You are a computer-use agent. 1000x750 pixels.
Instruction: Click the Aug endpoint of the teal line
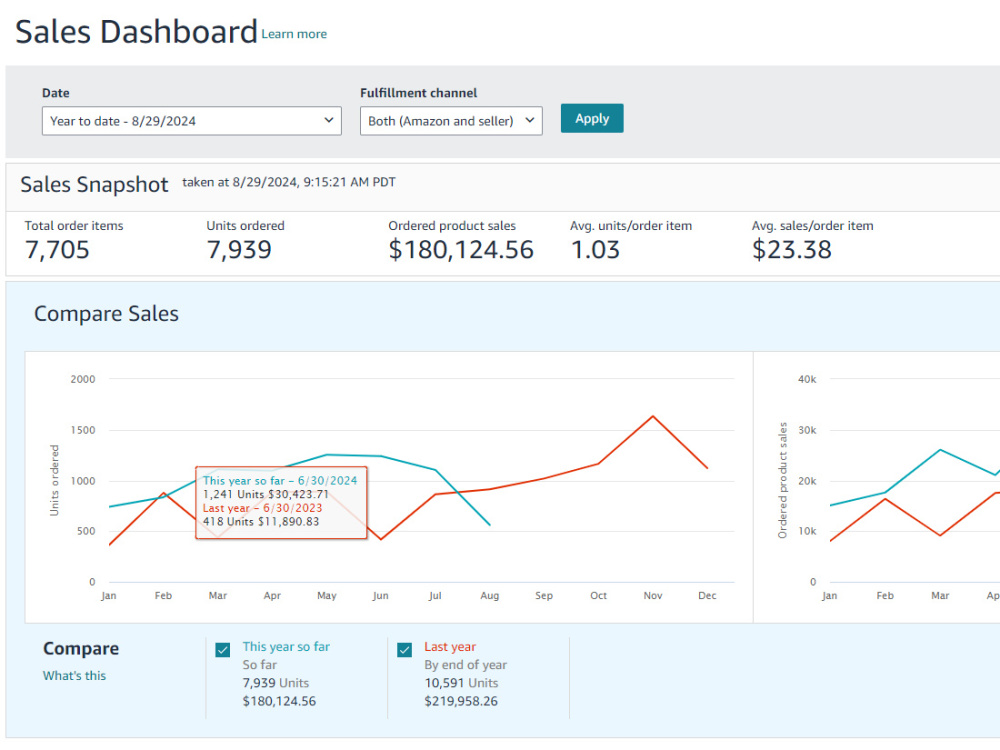tap(489, 525)
